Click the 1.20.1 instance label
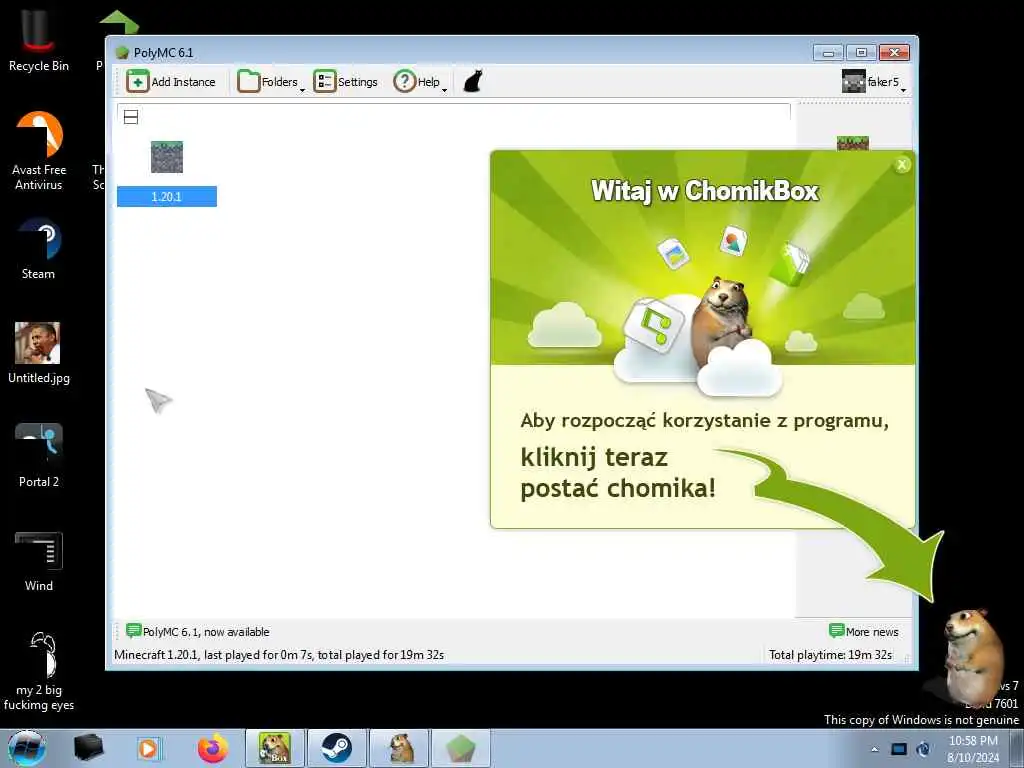 167,197
